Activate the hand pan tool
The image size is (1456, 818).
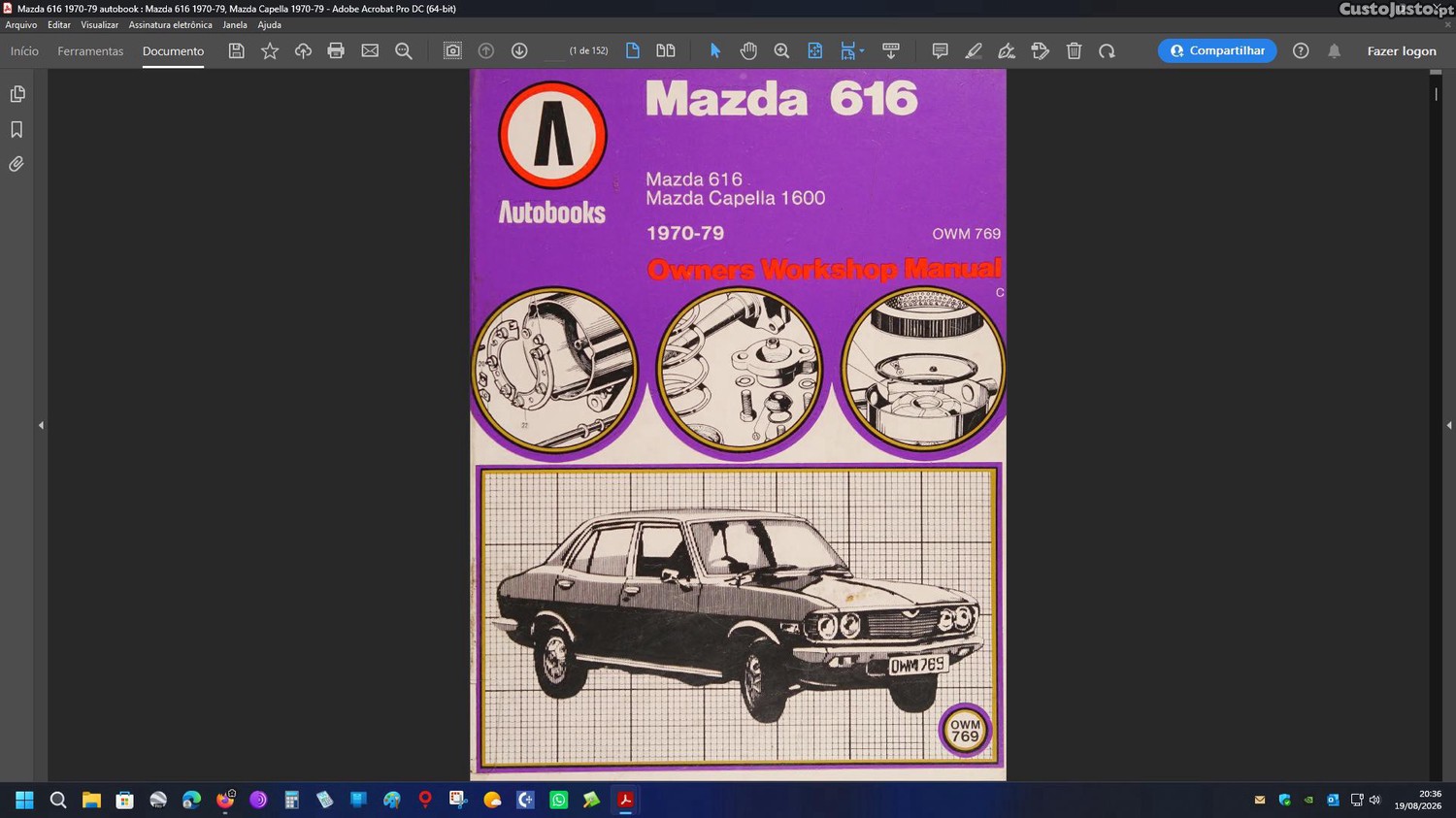[x=748, y=50]
